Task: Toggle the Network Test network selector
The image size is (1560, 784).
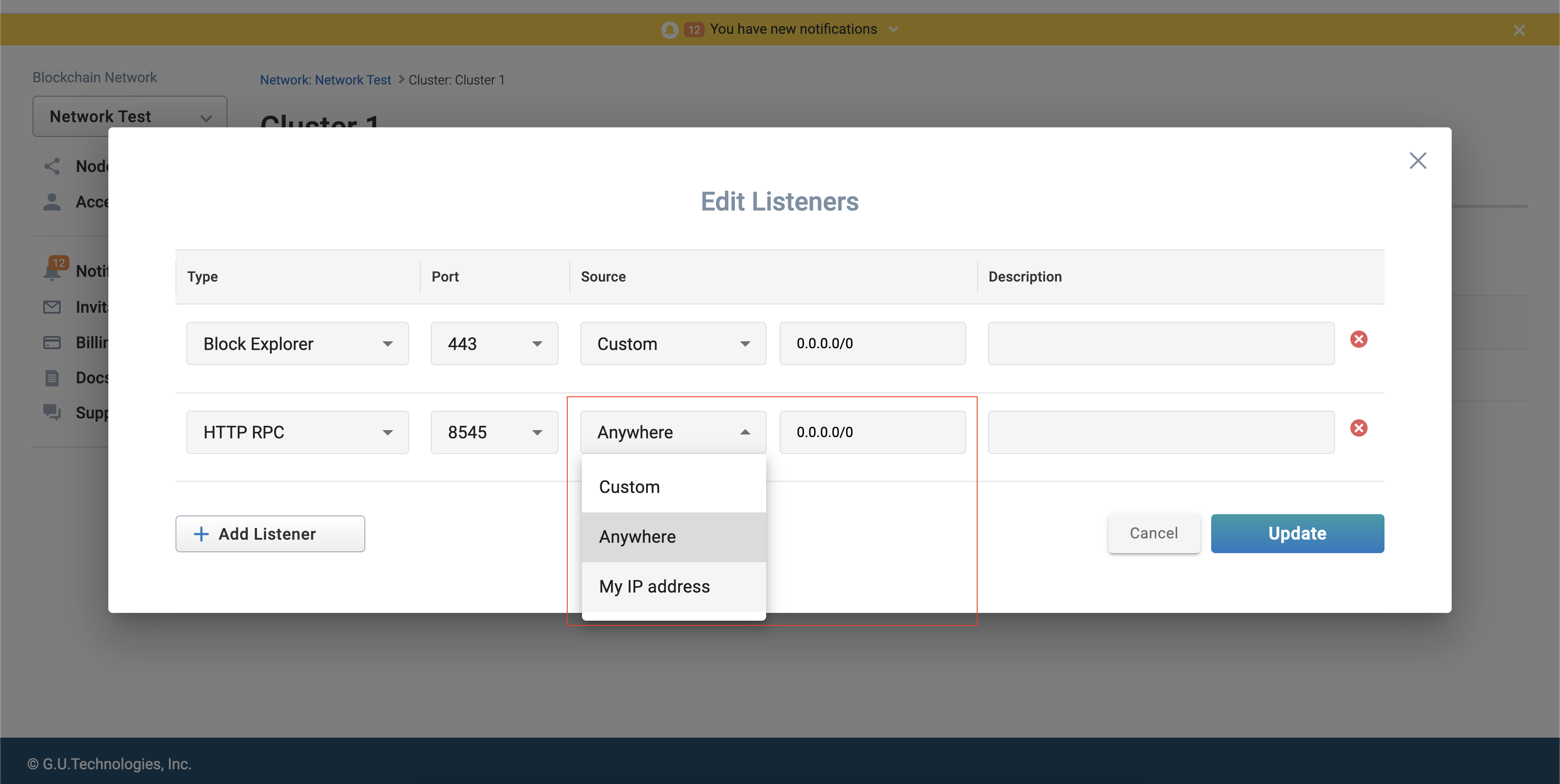Action: (128, 115)
